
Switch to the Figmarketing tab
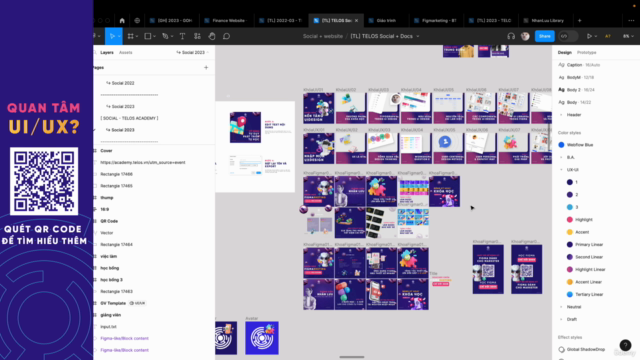coord(435,20)
